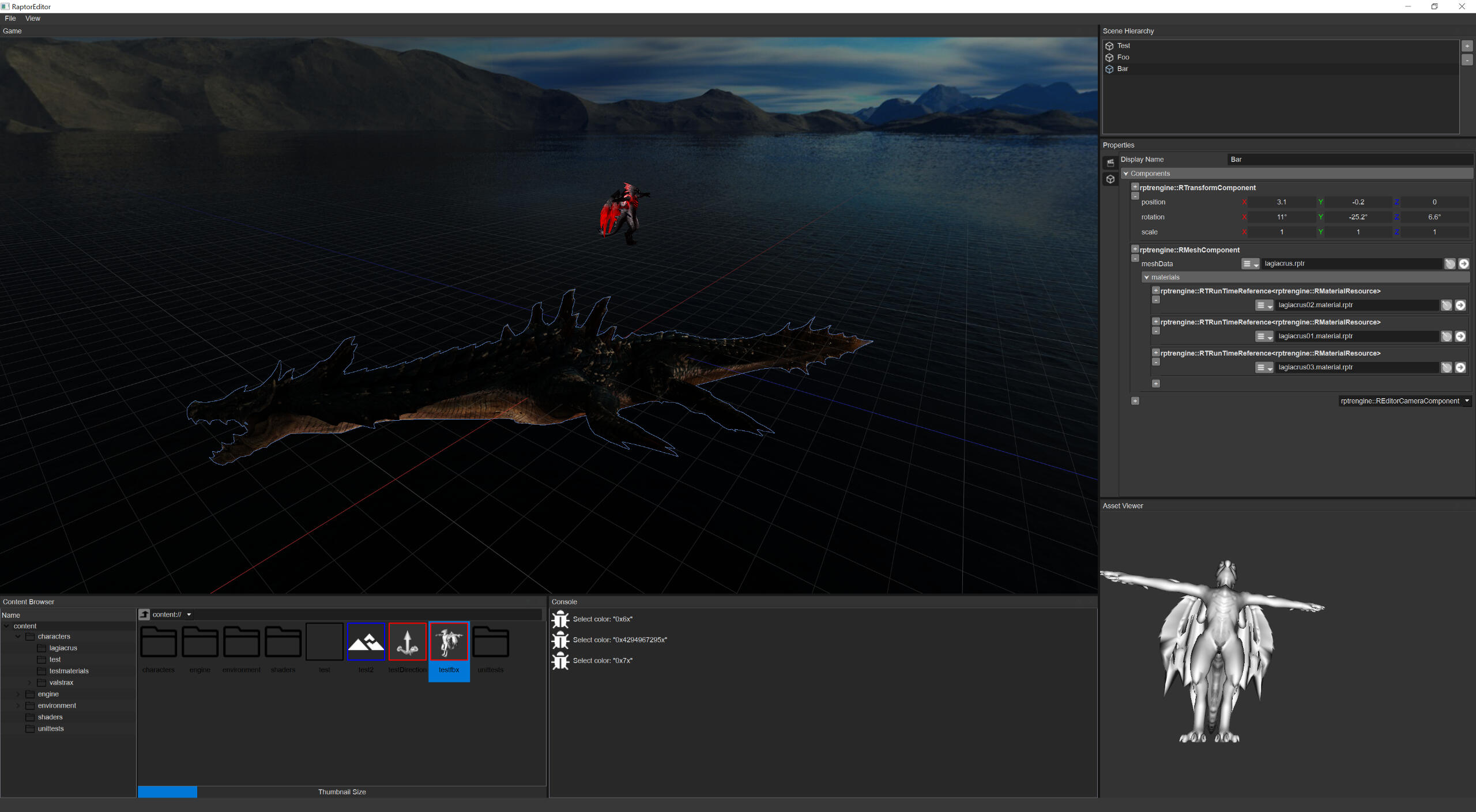Select the cube entity tab icon in Properties
The image size is (1476, 812).
pos(1110,179)
